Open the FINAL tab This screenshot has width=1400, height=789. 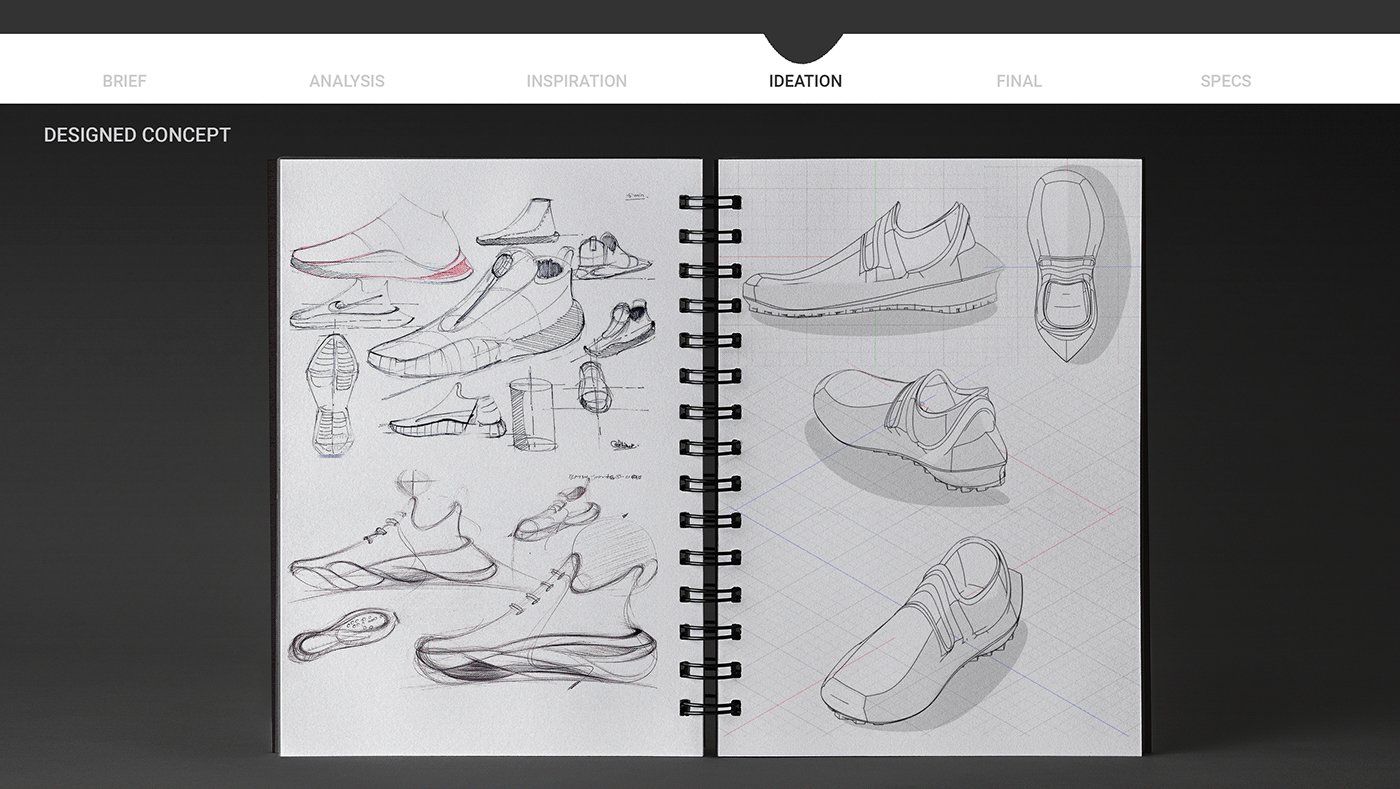coord(1019,81)
